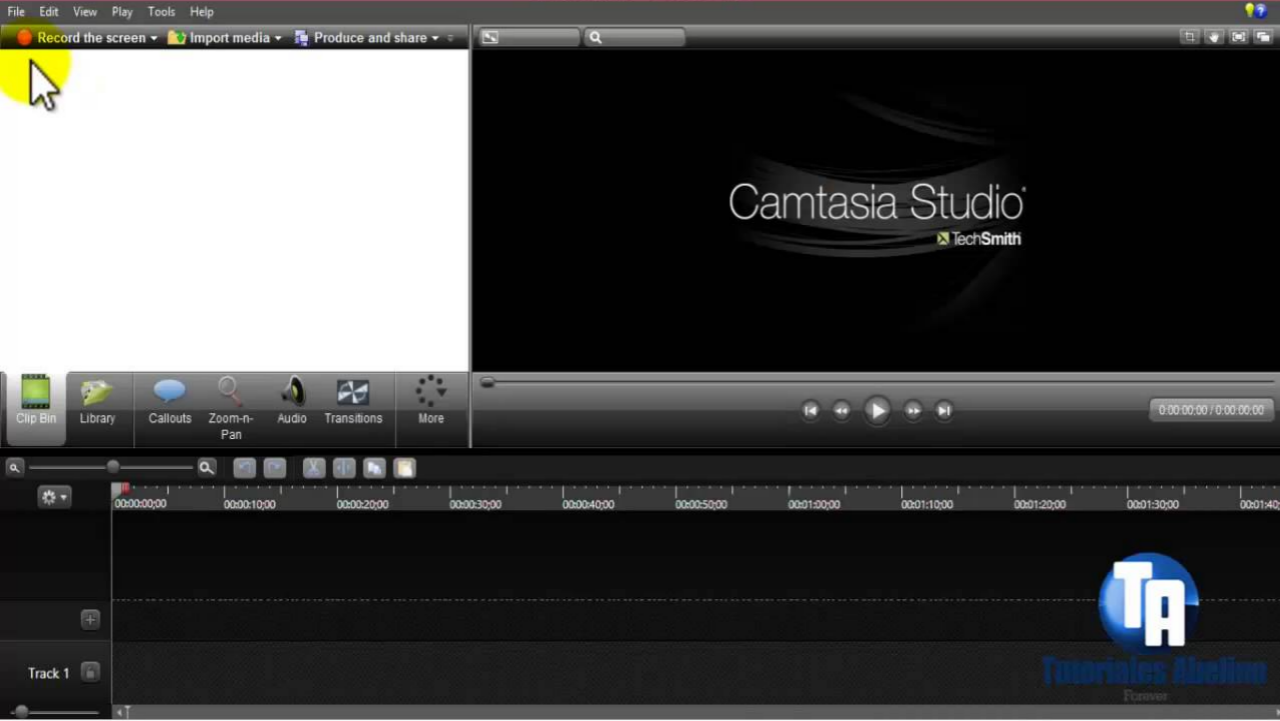Toggle the Track 1 lock
The width and height of the screenshot is (1280, 721).
point(90,673)
